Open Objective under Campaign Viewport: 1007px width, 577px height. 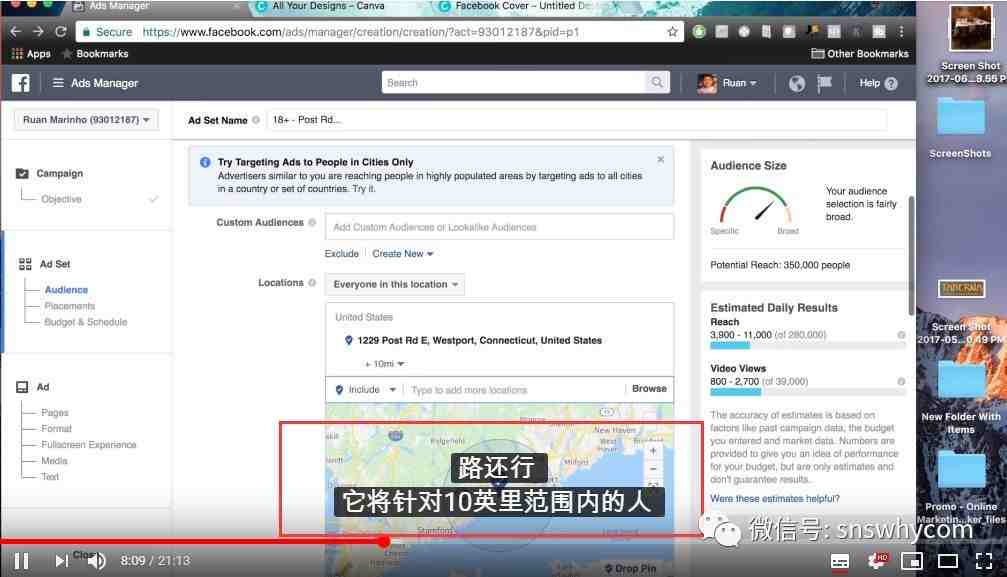click(x=62, y=199)
